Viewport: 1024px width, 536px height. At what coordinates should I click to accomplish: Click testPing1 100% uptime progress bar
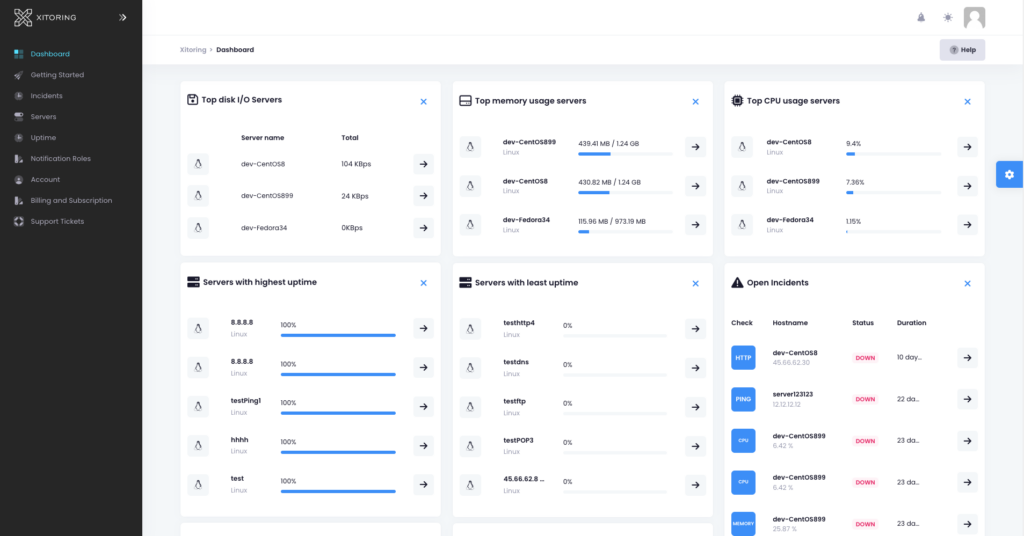click(x=338, y=413)
